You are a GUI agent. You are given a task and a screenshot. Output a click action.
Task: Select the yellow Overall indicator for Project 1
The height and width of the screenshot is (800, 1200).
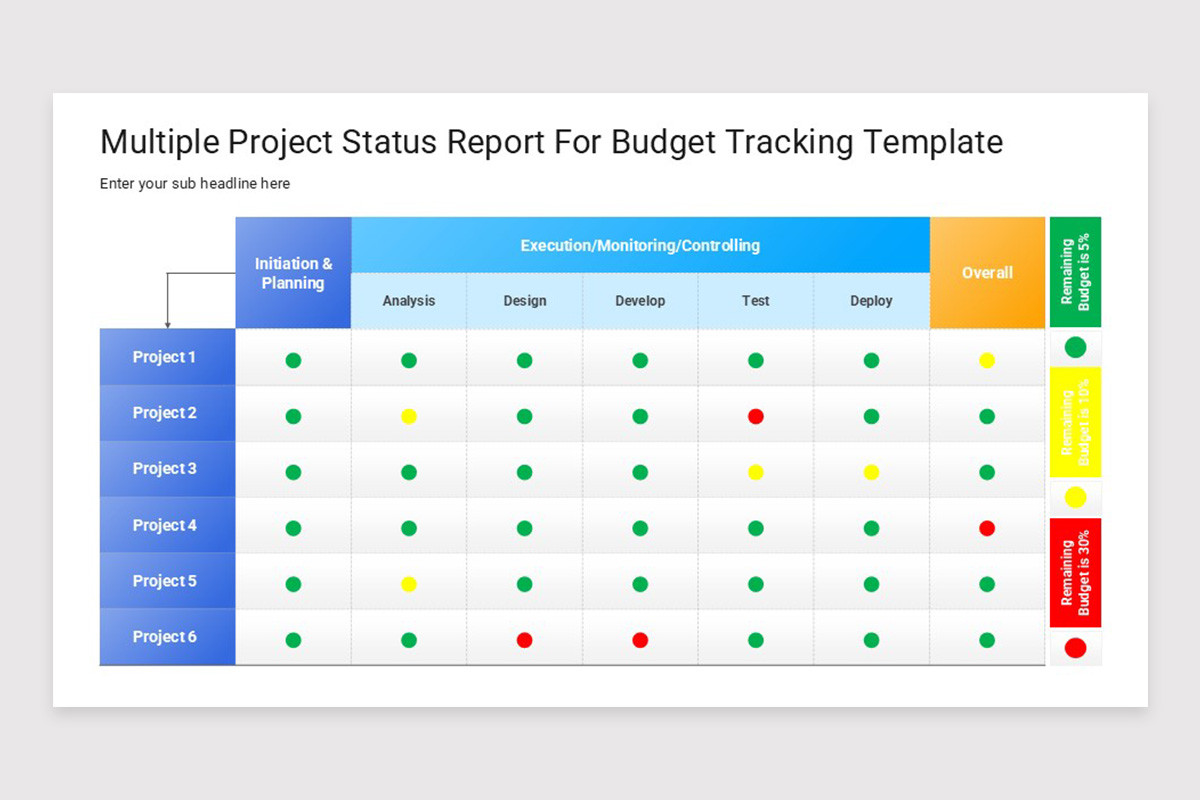pyautogui.click(x=988, y=357)
